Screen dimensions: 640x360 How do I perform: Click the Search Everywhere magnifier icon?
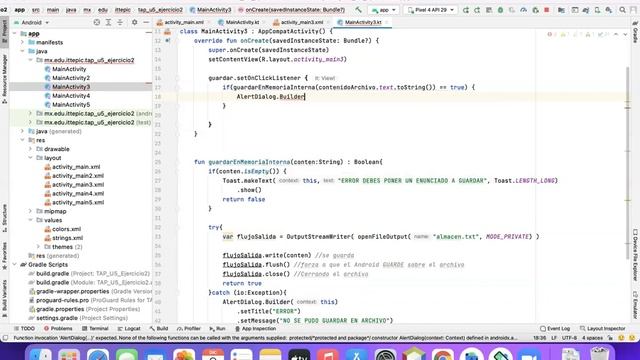[622, 10]
